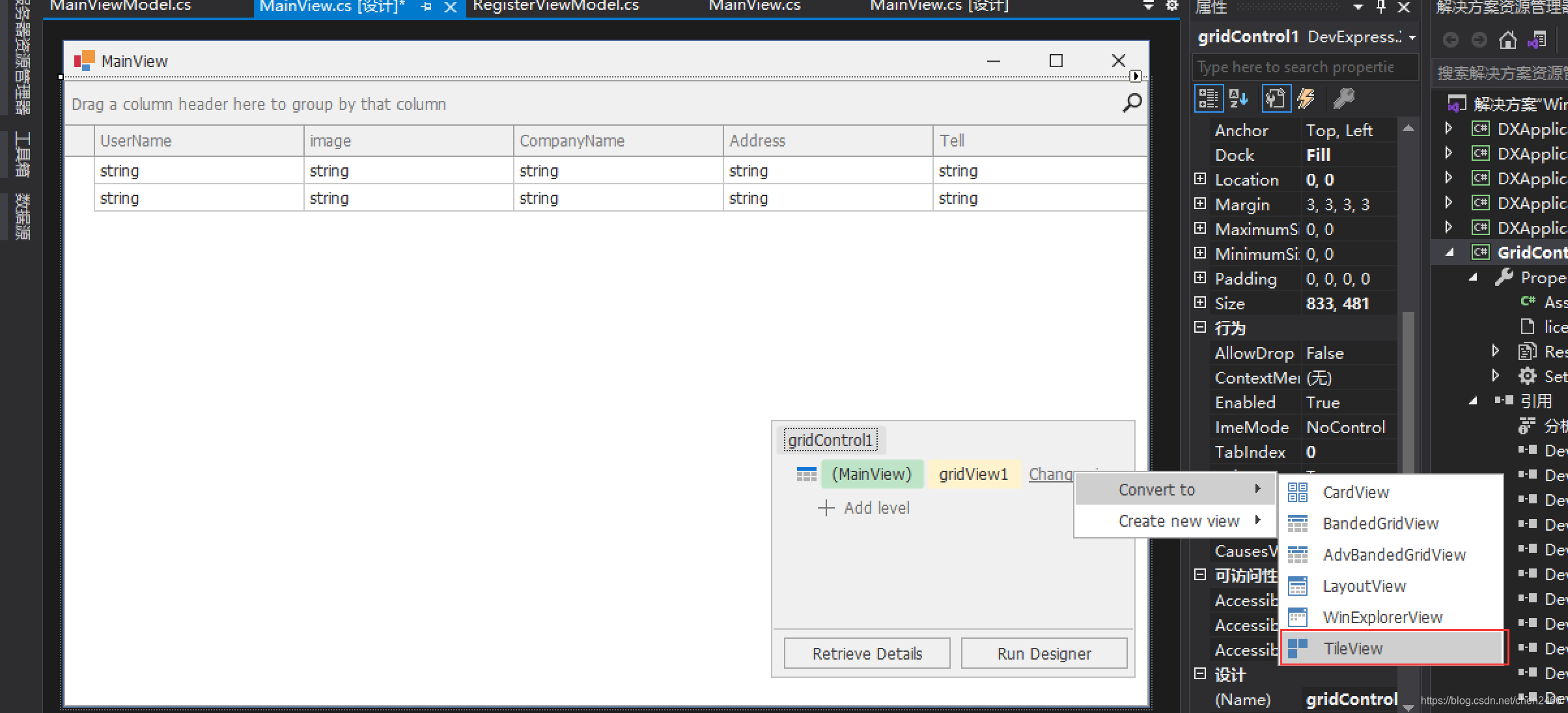Click the Home icon in Solution Explorer
This screenshot has width=1568, height=713.
tap(1507, 39)
